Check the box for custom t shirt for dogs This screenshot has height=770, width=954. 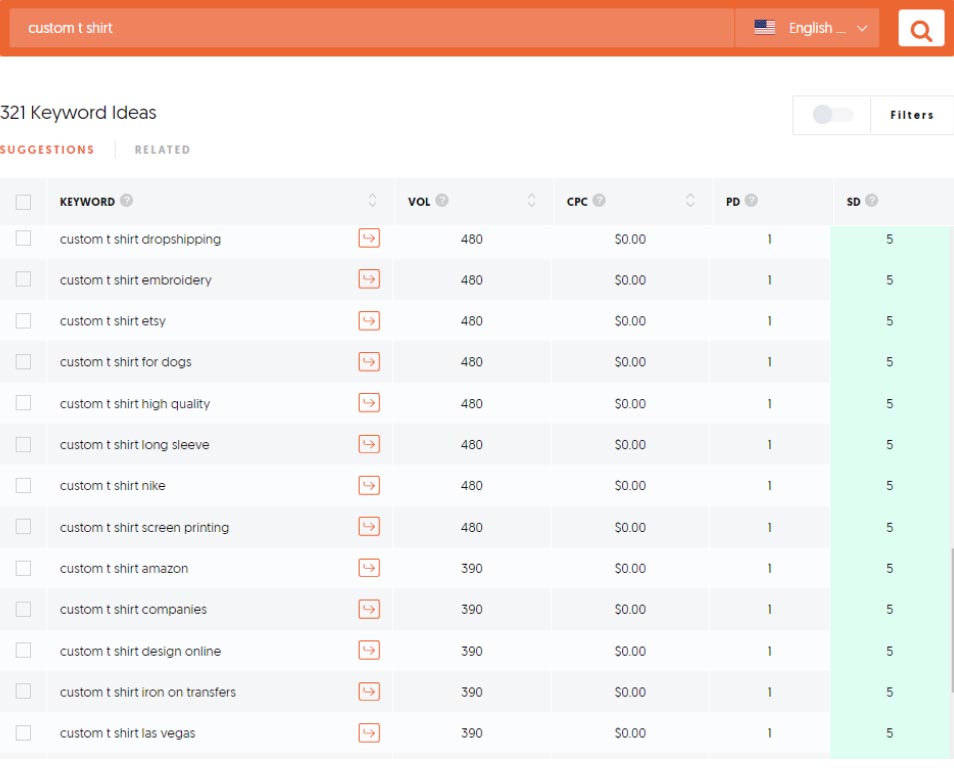(23, 362)
